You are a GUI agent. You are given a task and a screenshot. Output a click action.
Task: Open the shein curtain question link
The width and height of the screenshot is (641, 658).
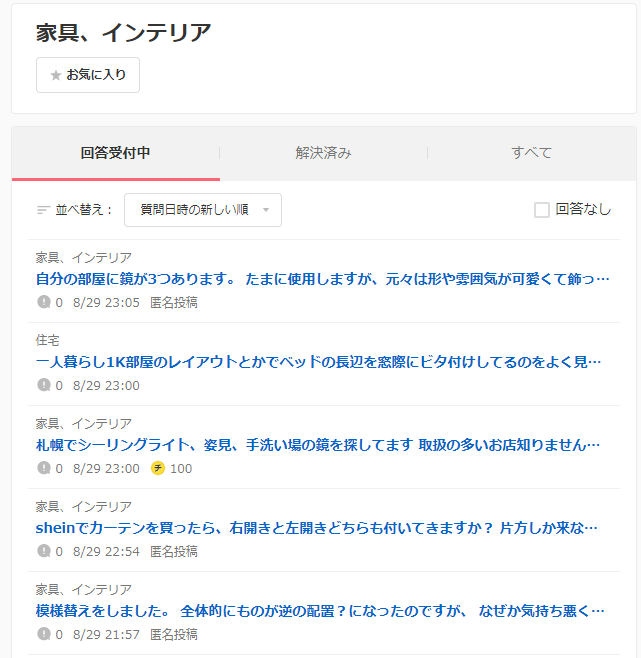click(317, 528)
